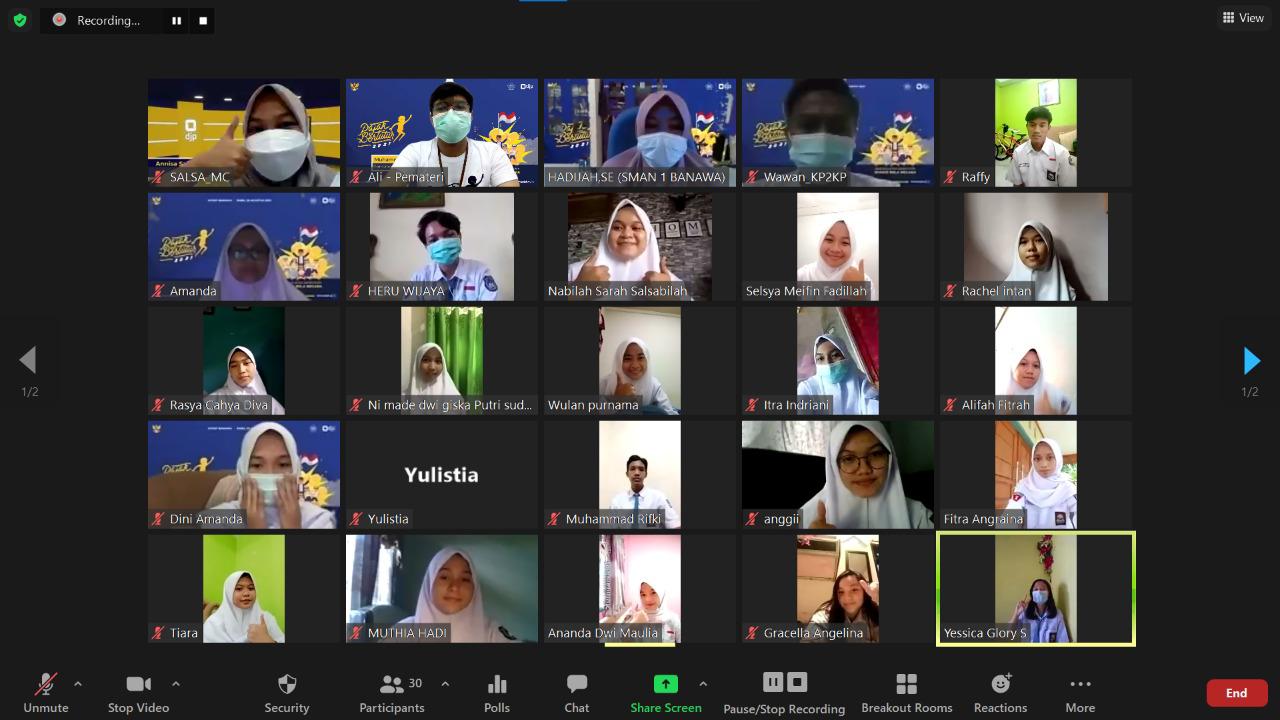Pause the recording in top bar

(x=177, y=20)
